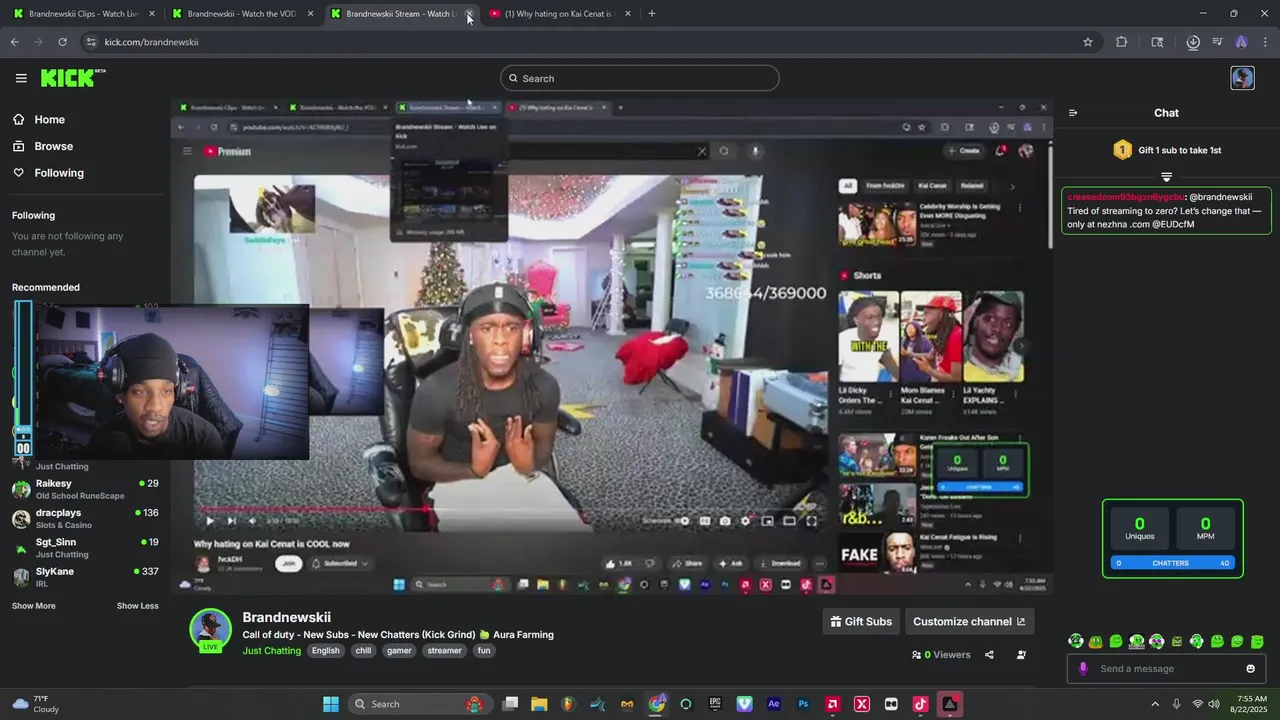This screenshot has width=1280, height=720.
Task: Switch to Brandnewskii Clips browser tab
Action: pos(84,14)
